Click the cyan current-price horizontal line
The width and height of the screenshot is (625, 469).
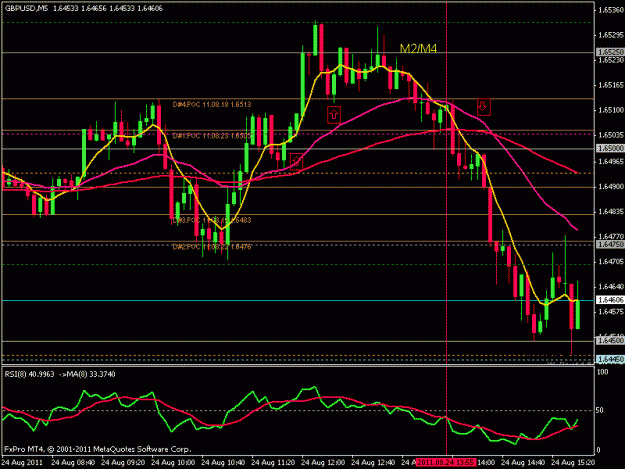point(298,300)
